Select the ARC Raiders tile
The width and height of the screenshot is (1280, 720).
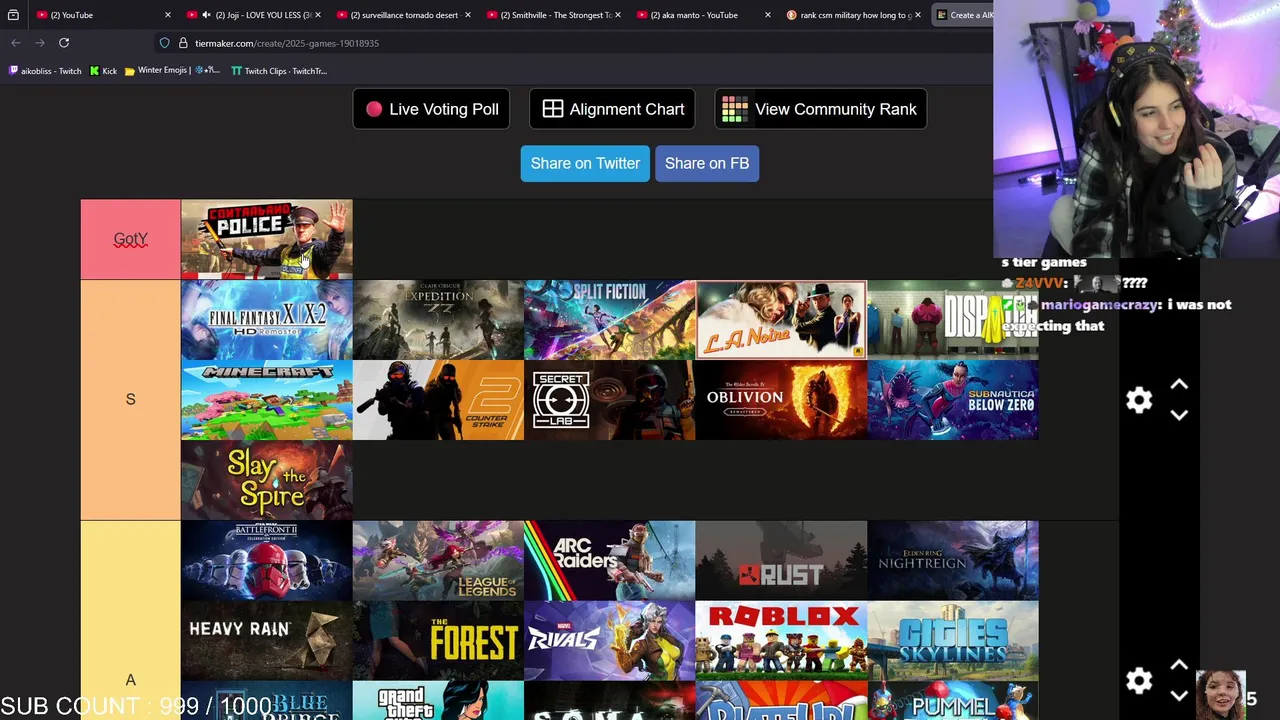click(610, 560)
